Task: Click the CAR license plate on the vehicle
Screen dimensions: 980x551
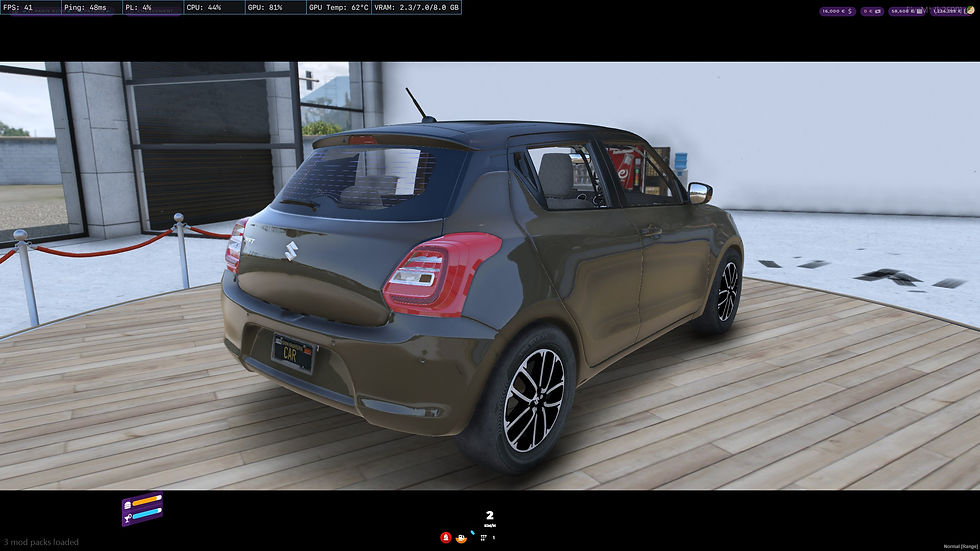Action: tap(293, 354)
